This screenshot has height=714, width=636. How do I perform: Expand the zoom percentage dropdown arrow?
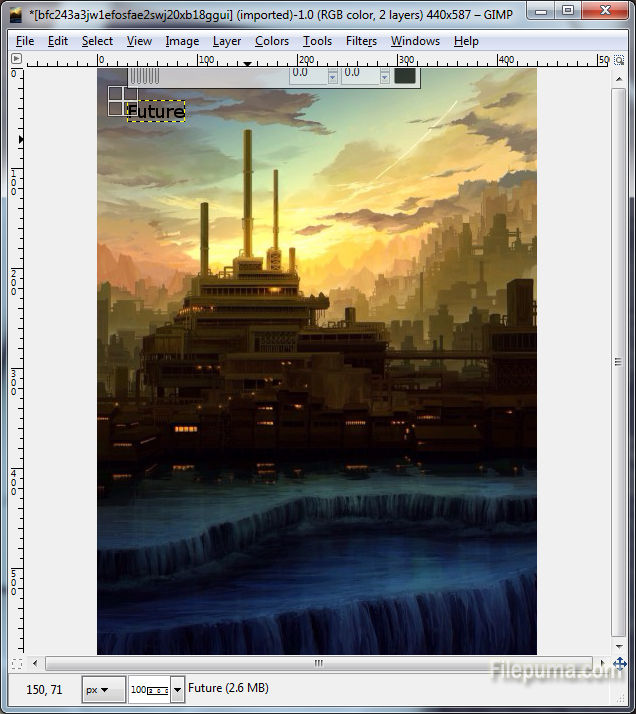(x=178, y=689)
